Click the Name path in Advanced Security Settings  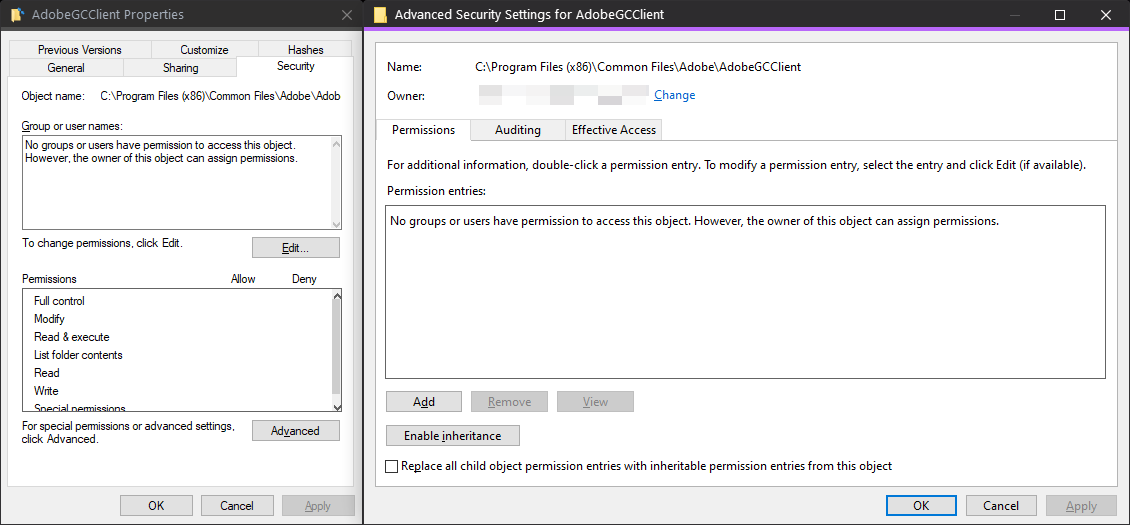(x=638, y=66)
